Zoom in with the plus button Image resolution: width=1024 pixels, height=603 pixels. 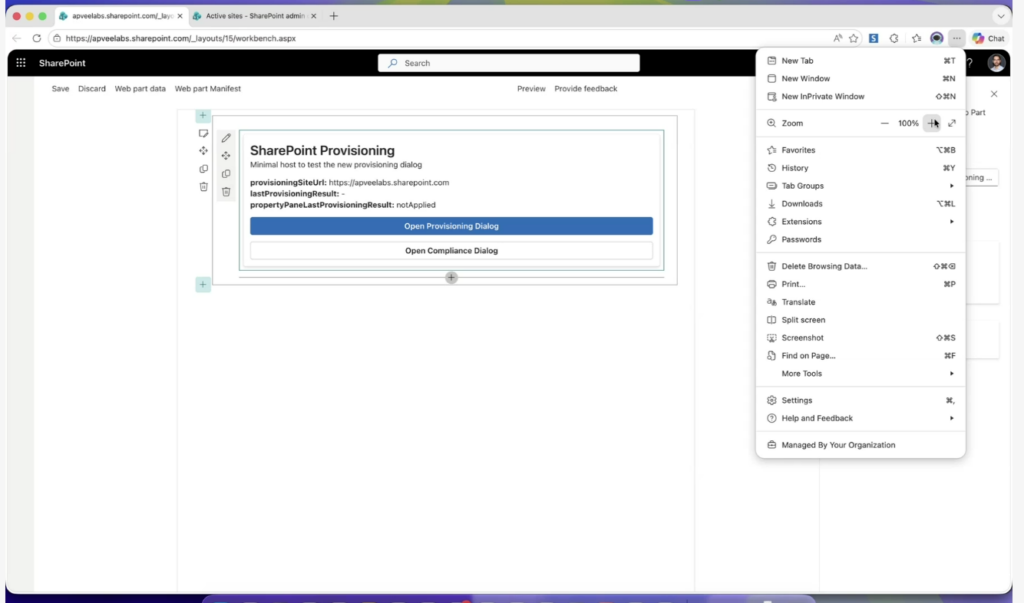click(932, 123)
